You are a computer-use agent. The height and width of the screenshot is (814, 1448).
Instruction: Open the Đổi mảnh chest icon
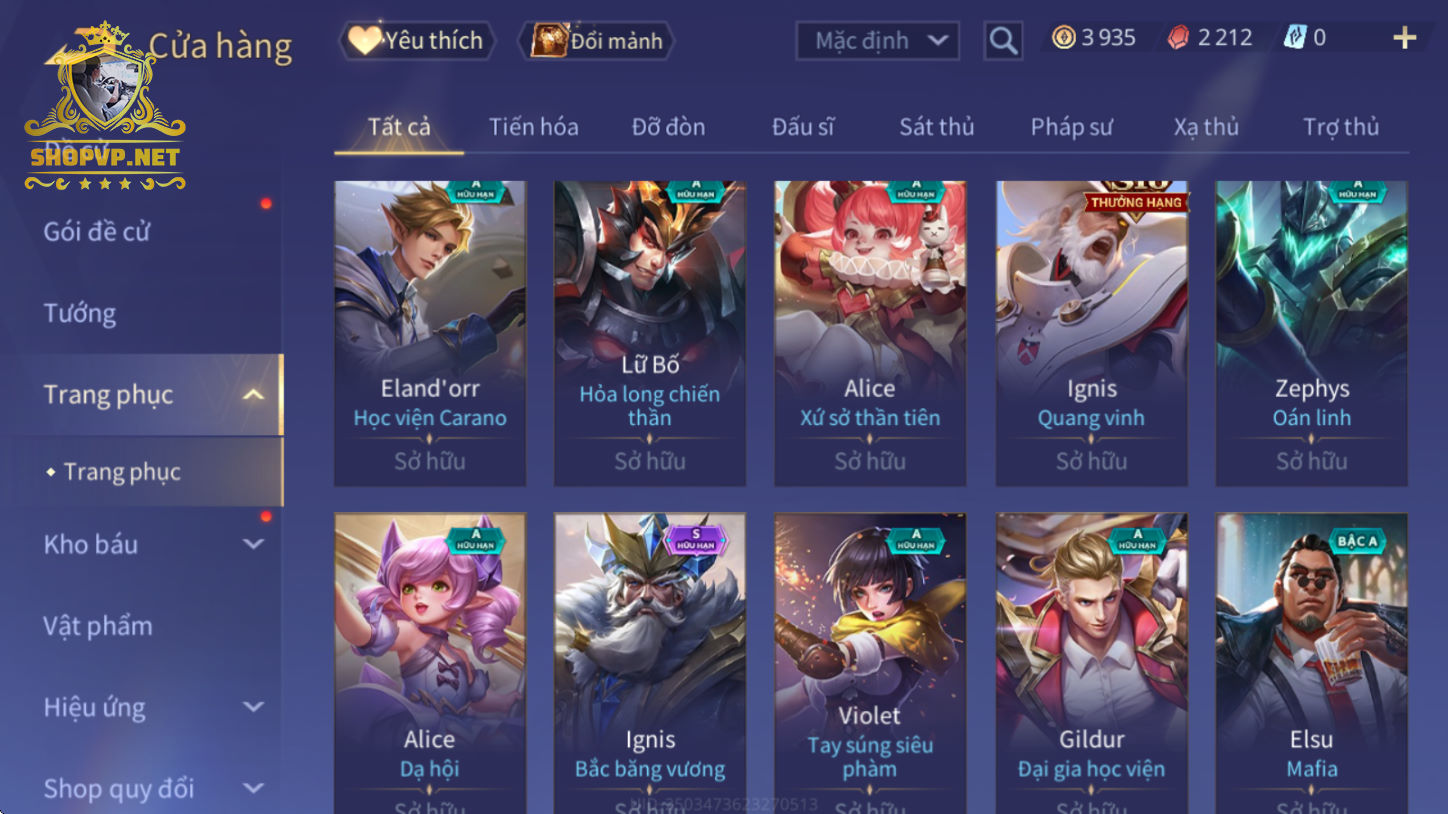[549, 40]
